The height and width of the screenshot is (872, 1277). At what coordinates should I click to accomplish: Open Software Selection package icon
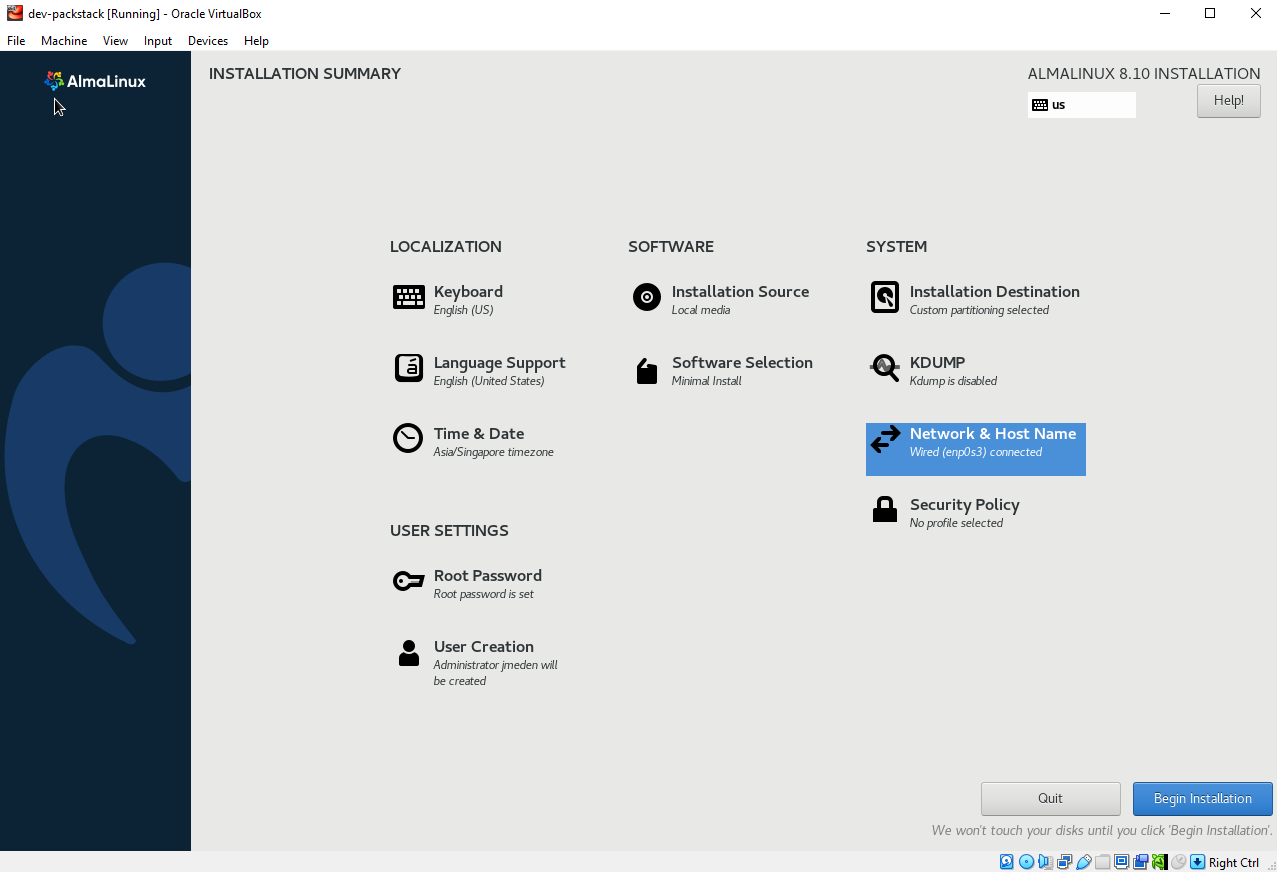647,371
